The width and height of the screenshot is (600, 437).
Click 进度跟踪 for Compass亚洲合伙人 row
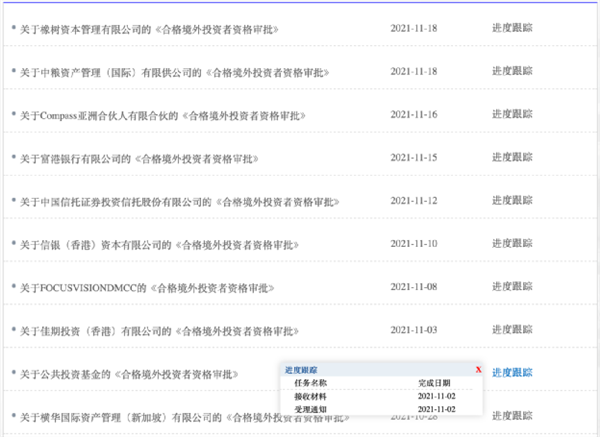[512, 114]
